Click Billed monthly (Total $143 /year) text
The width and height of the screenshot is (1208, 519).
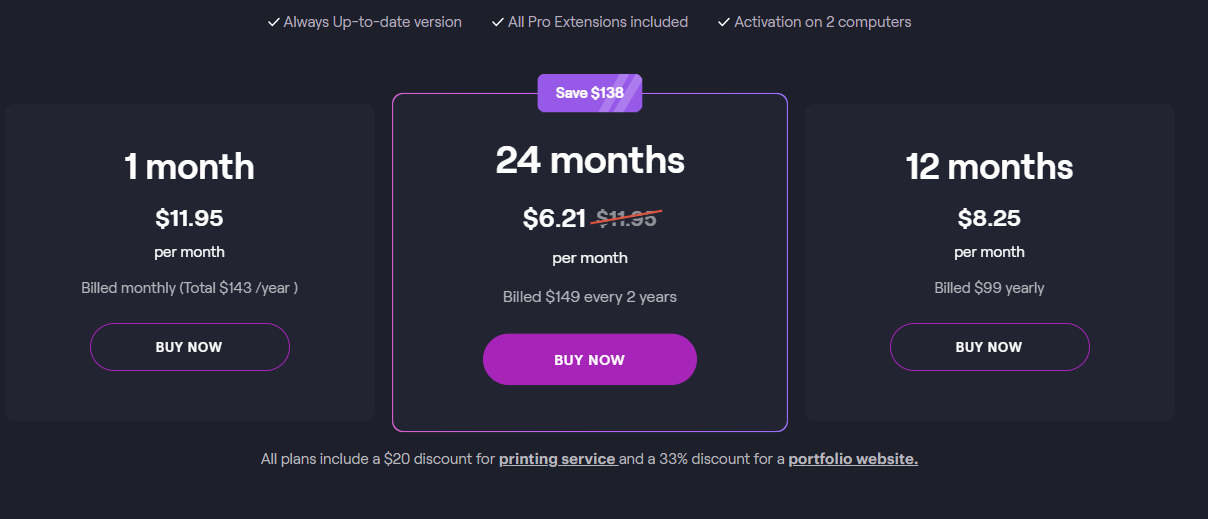point(190,288)
